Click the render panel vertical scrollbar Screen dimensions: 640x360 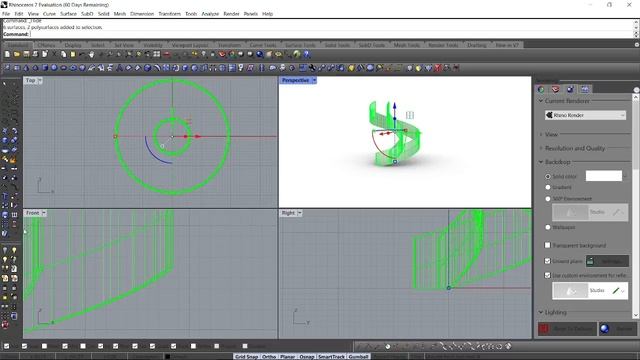[636, 206]
